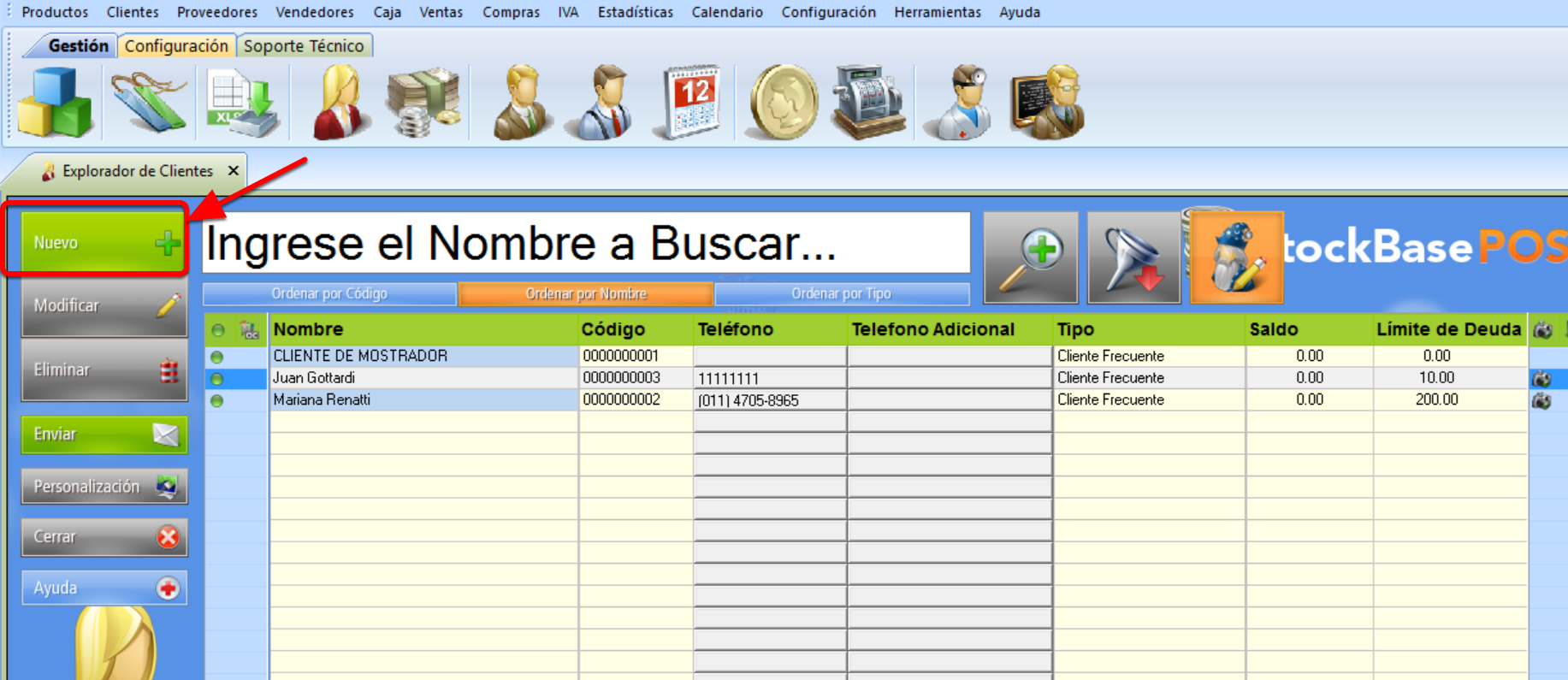Launch the wizard with pencil icon
The height and width of the screenshot is (680, 1568).
coord(1237,257)
